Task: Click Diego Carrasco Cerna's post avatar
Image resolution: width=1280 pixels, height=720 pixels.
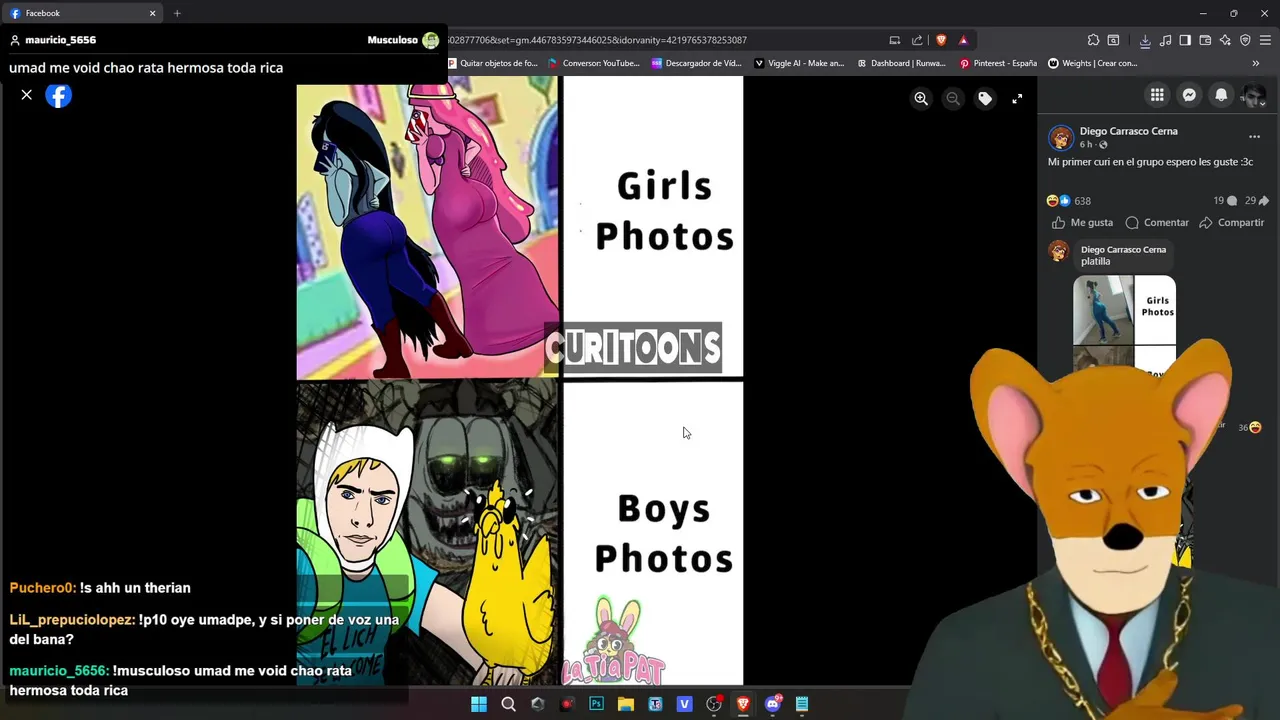Action: [x=1060, y=138]
